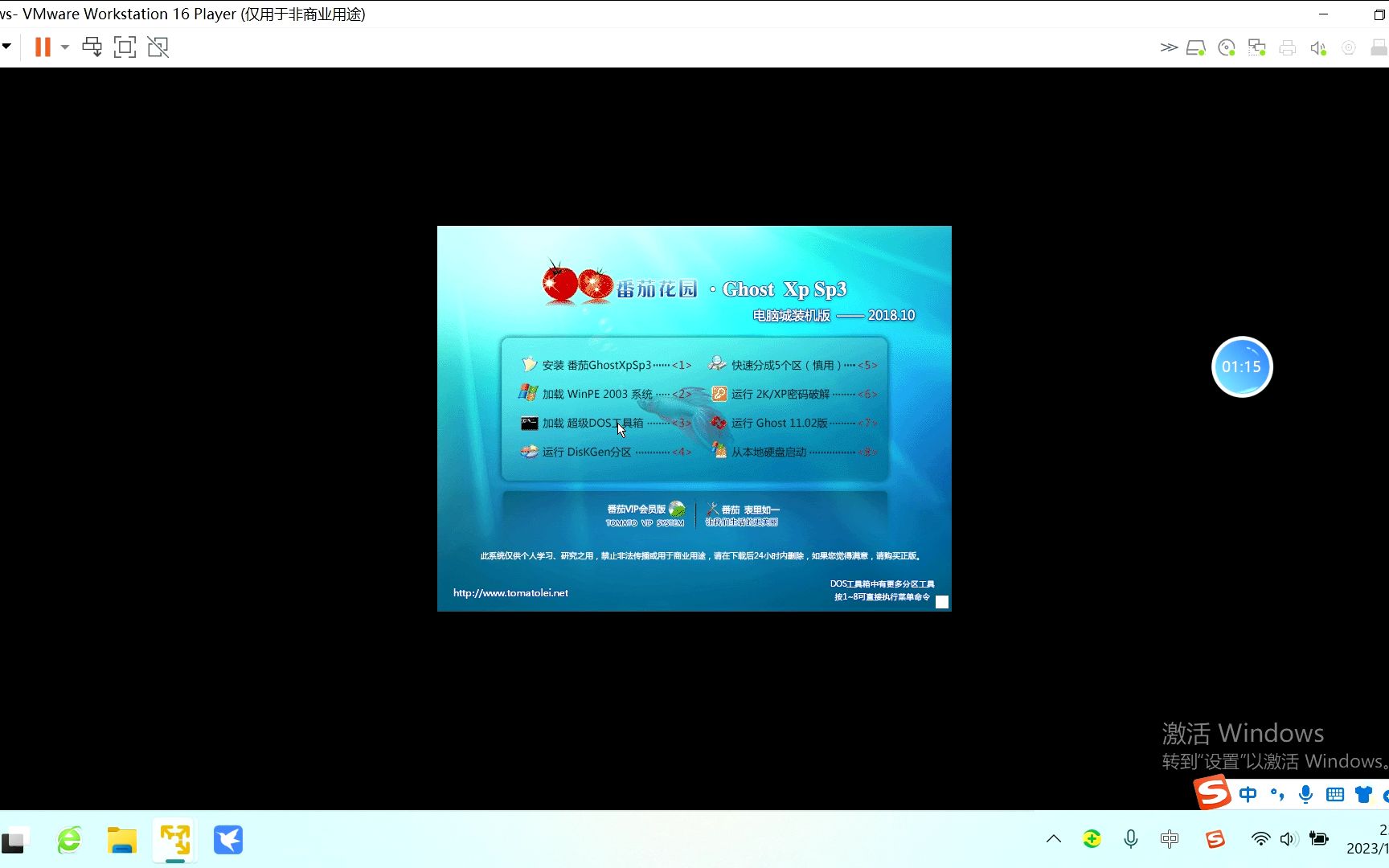Click the first taskbar app at far left
This screenshot has width=1389, height=868.
(x=15, y=841)
